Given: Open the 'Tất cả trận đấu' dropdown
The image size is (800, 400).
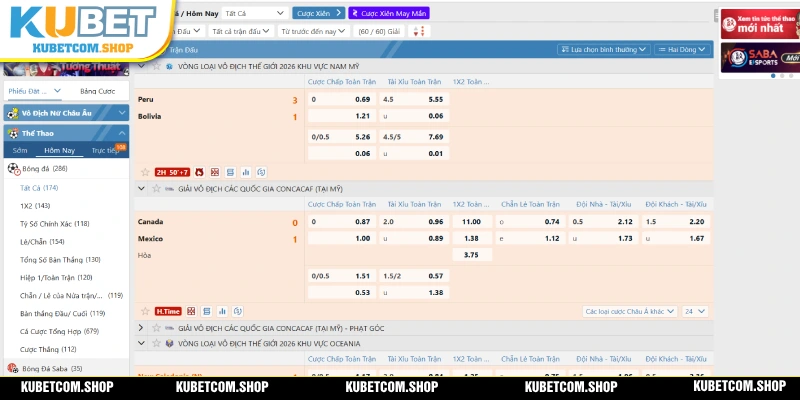Looking at the screenshot, I should [x=241, y=31].
